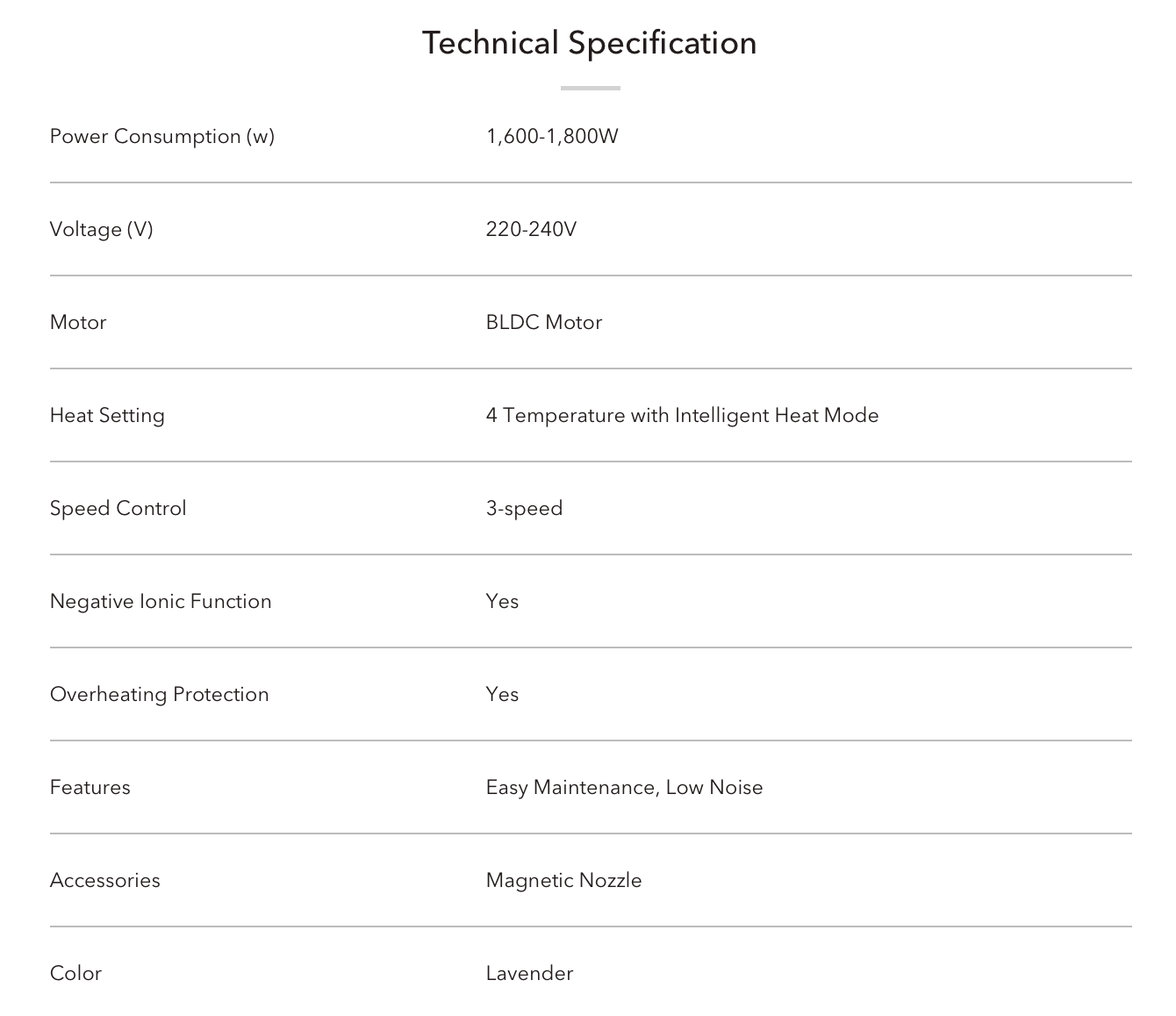Click Yes beside Overheating Protection
This screenshot has height=1016, width=1176.
coord(503,695)
